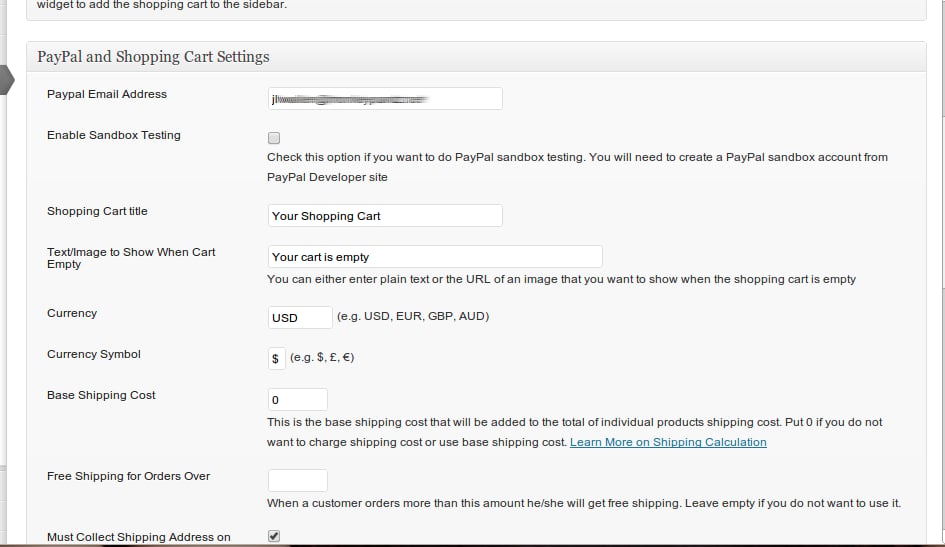
Task: Click the 'Your cart is empty' text field
Action: coord(435,257)
